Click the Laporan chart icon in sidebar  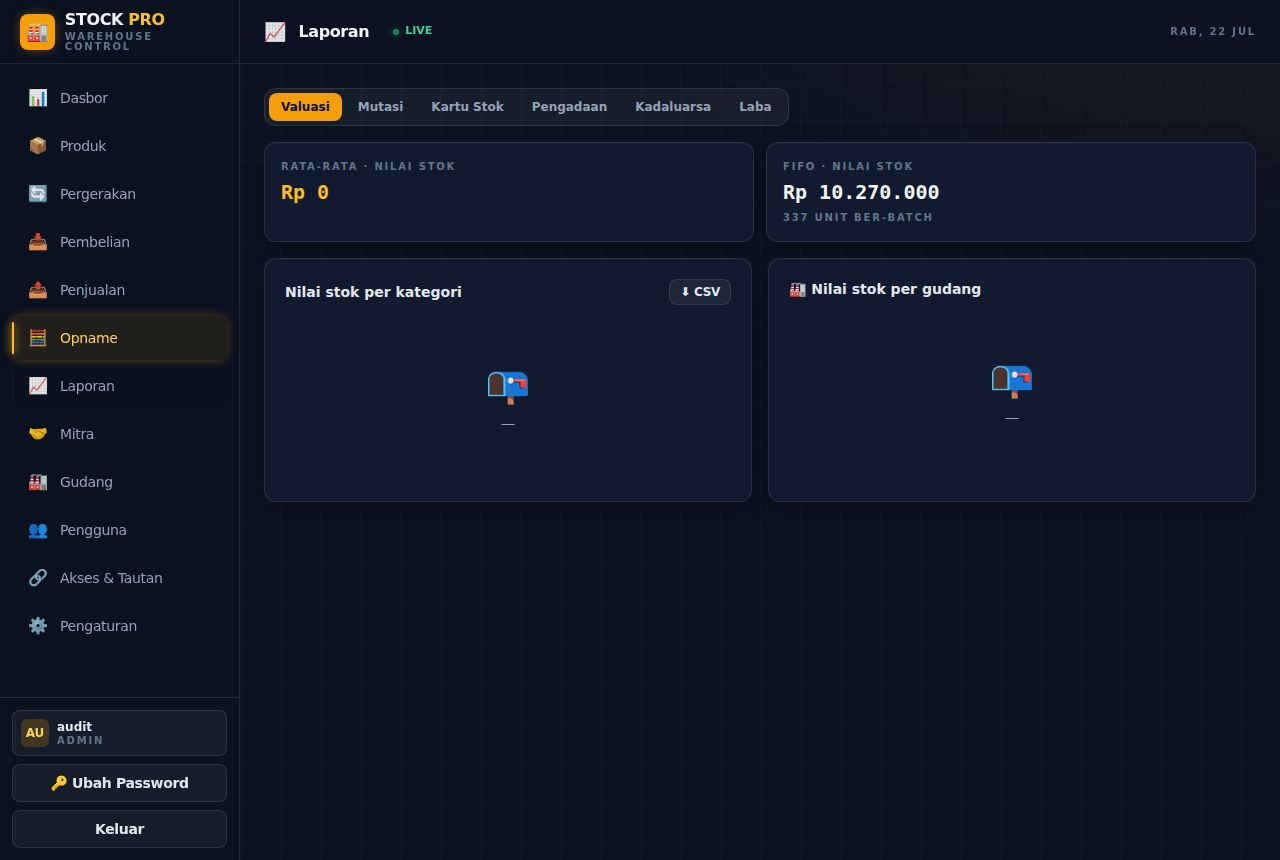tap(38, 386)
